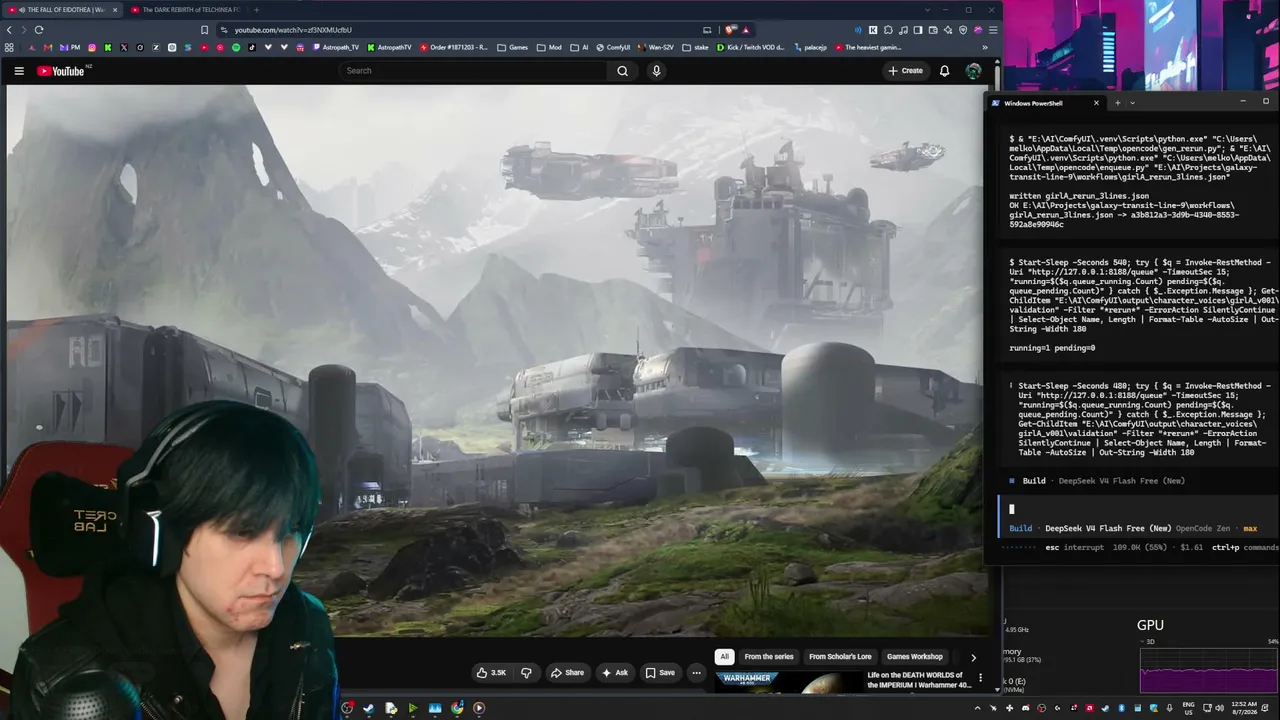Click the YouTube search magnifier button
The image size is (1280, 720).
pos(622,71)
